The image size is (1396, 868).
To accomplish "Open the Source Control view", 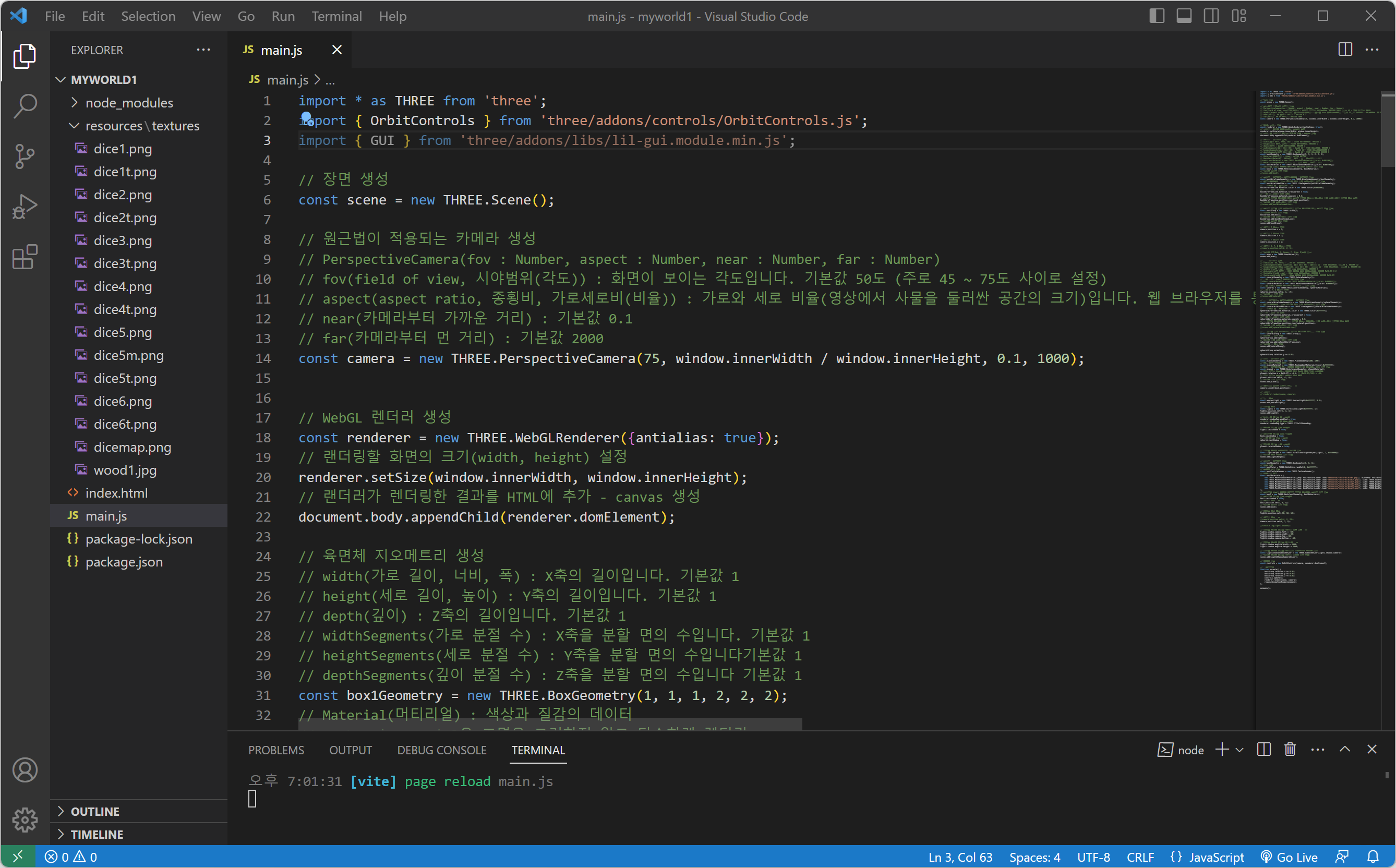I will pyautogui.click(x=25, y=156).
